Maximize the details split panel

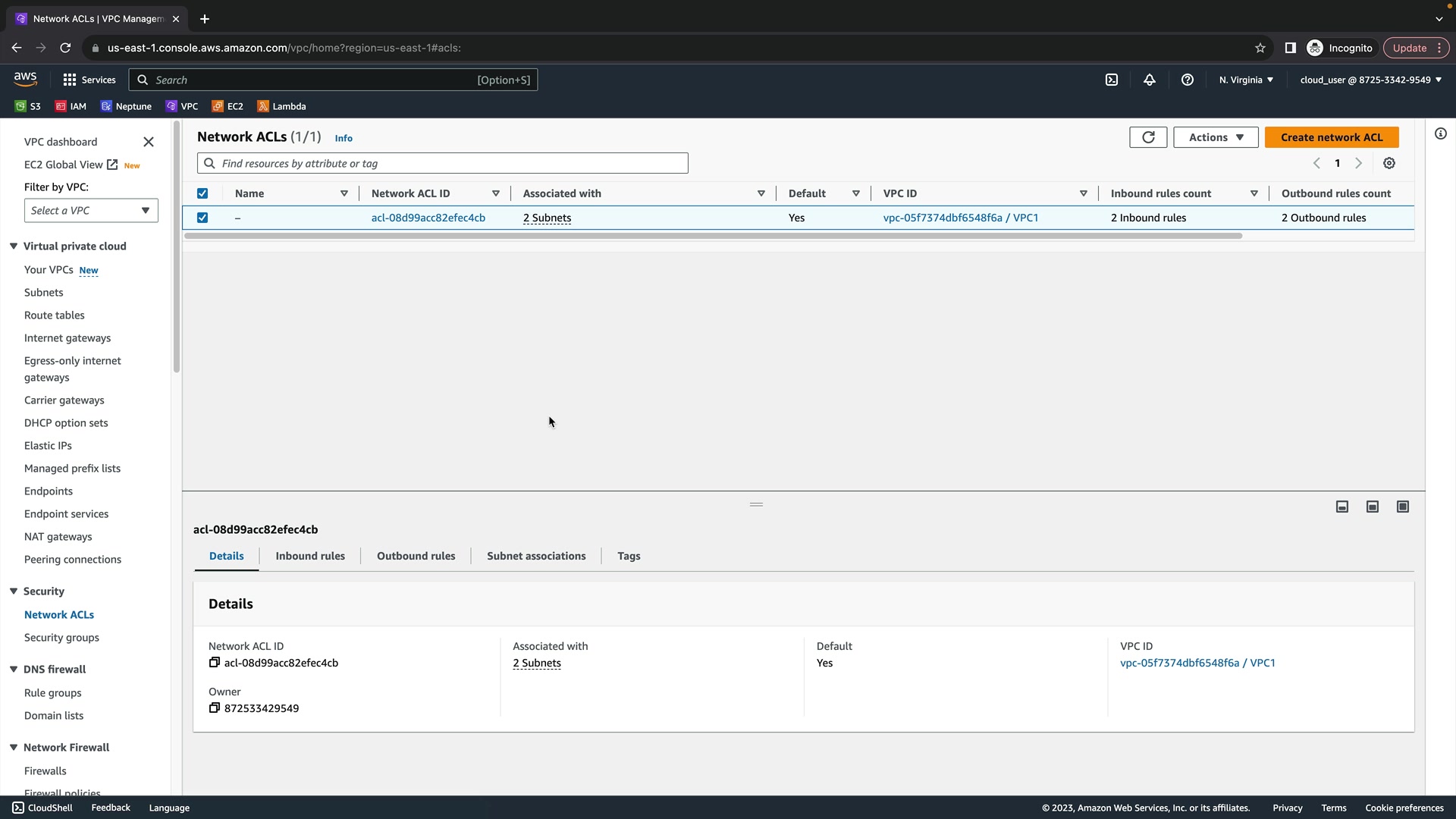coord(1403,507)
